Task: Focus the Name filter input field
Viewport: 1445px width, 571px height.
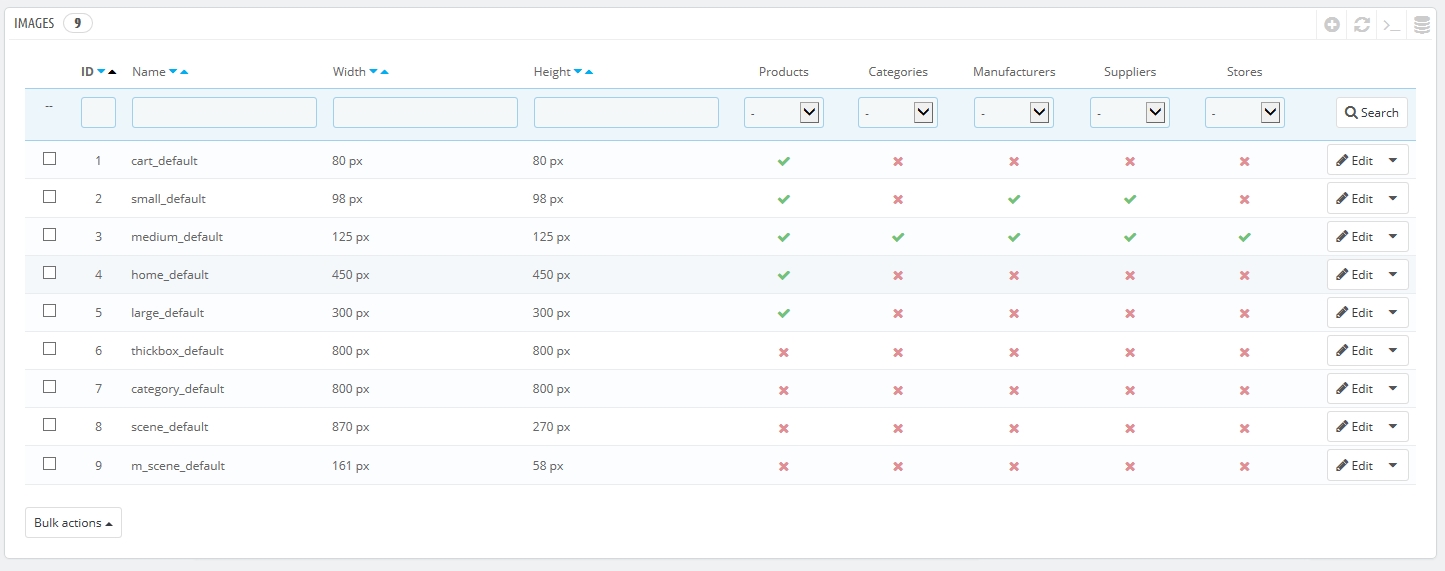Action: click(x=224, y=113)
